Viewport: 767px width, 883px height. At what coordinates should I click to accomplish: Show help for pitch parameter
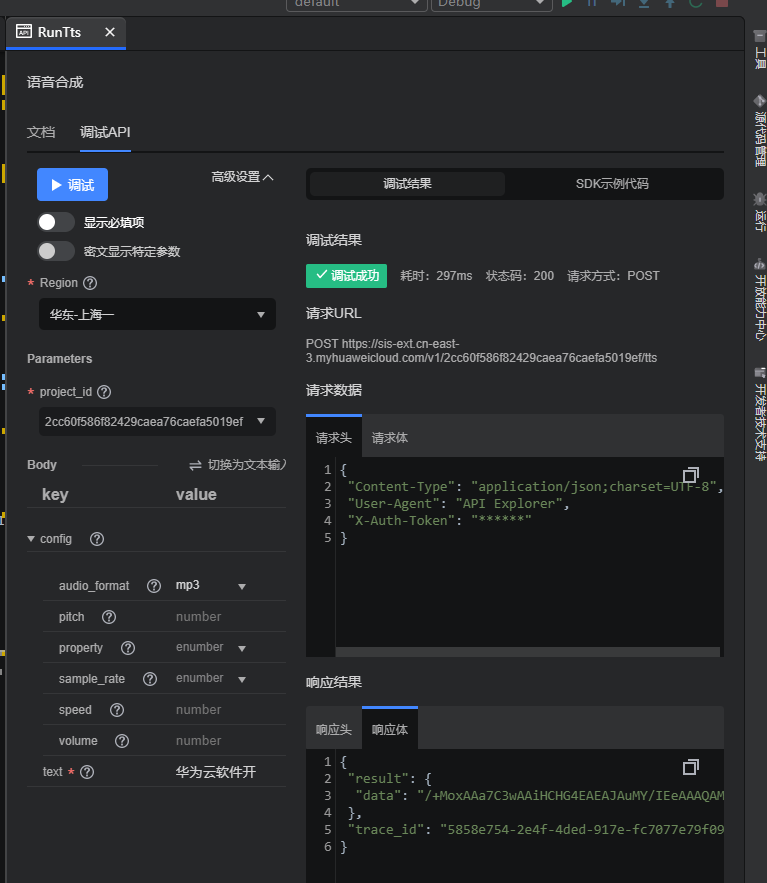[109, 617]
